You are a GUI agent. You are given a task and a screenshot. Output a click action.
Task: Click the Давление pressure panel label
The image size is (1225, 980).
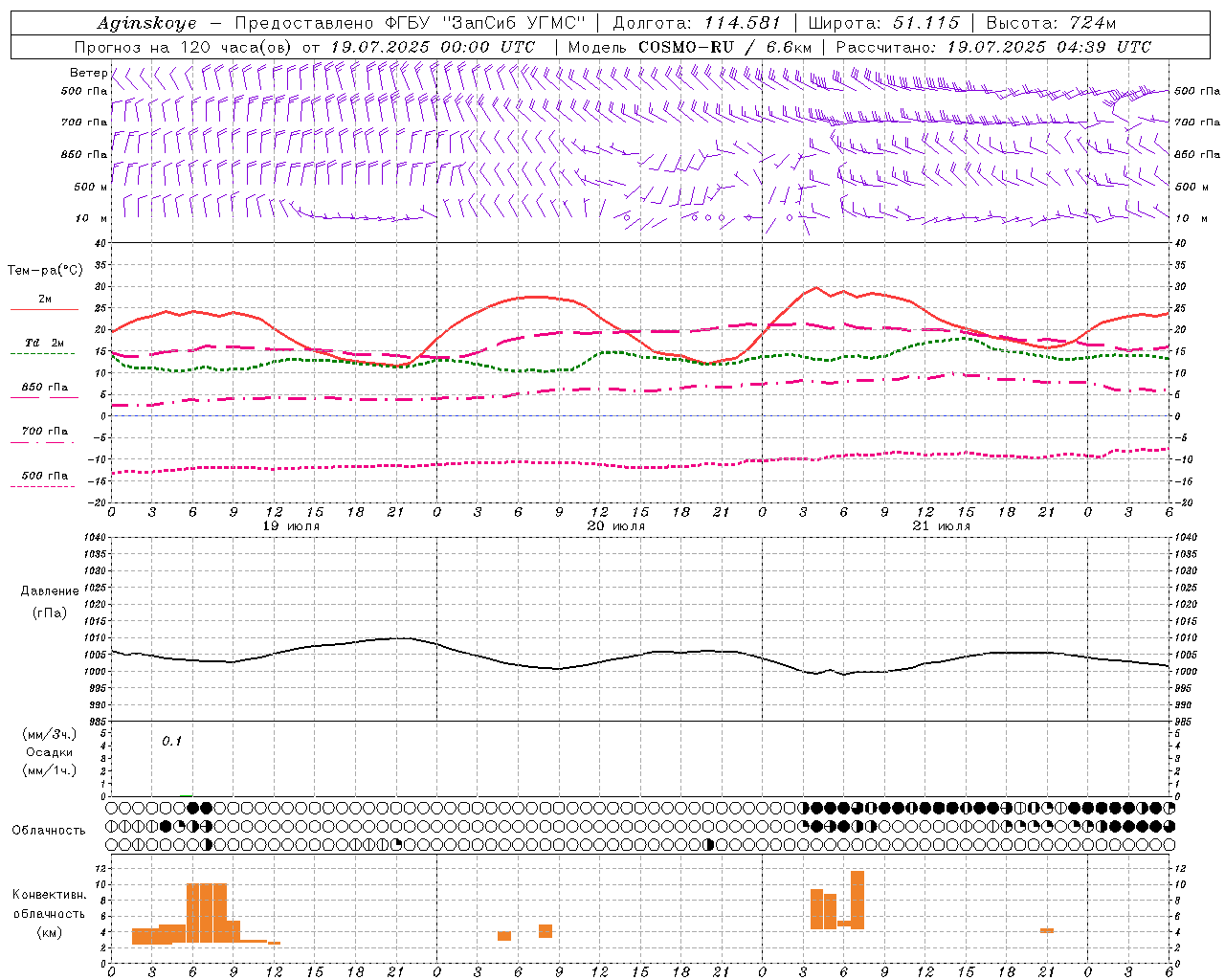(x=50, y=591)
